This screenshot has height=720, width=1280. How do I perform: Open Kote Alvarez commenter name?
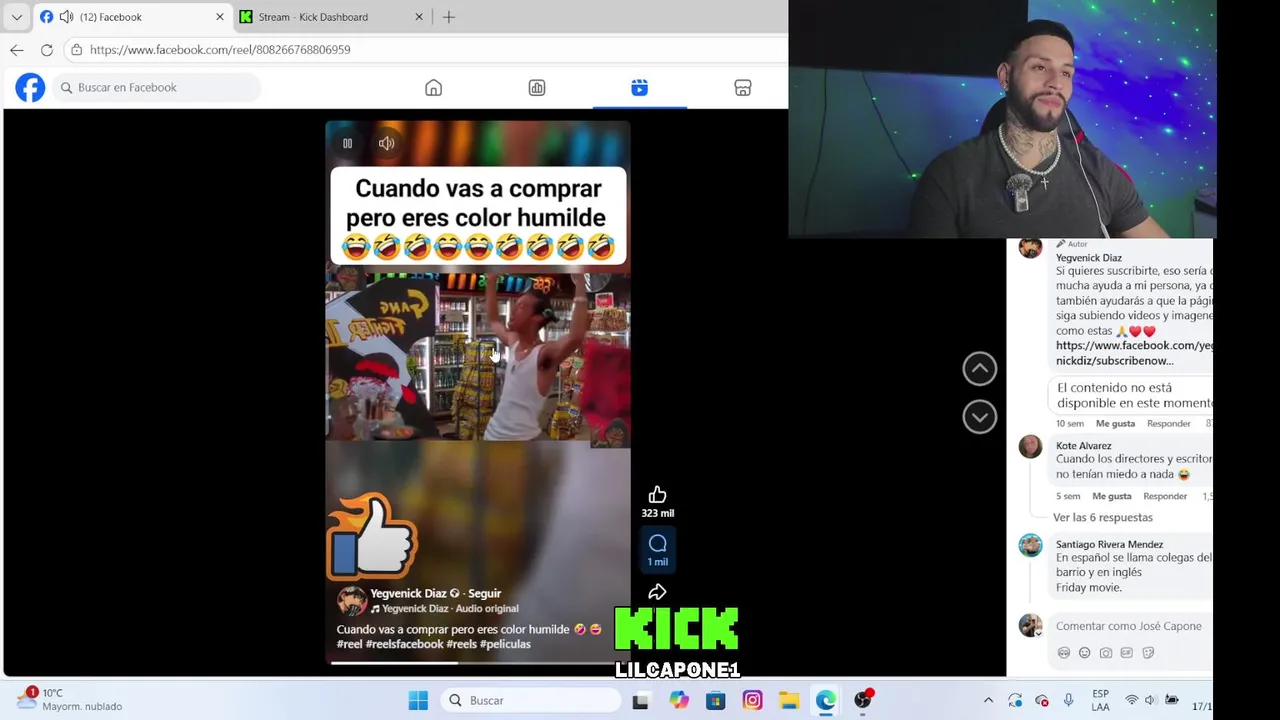click(1083, 445)
